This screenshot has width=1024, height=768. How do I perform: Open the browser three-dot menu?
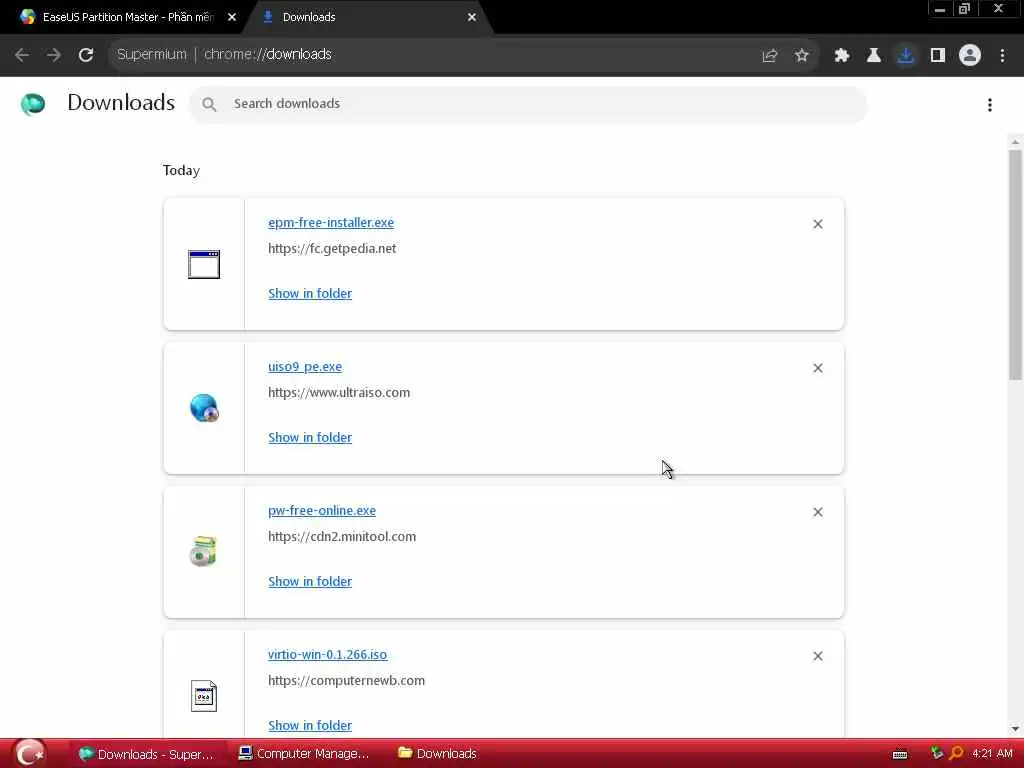[1002, 56]
